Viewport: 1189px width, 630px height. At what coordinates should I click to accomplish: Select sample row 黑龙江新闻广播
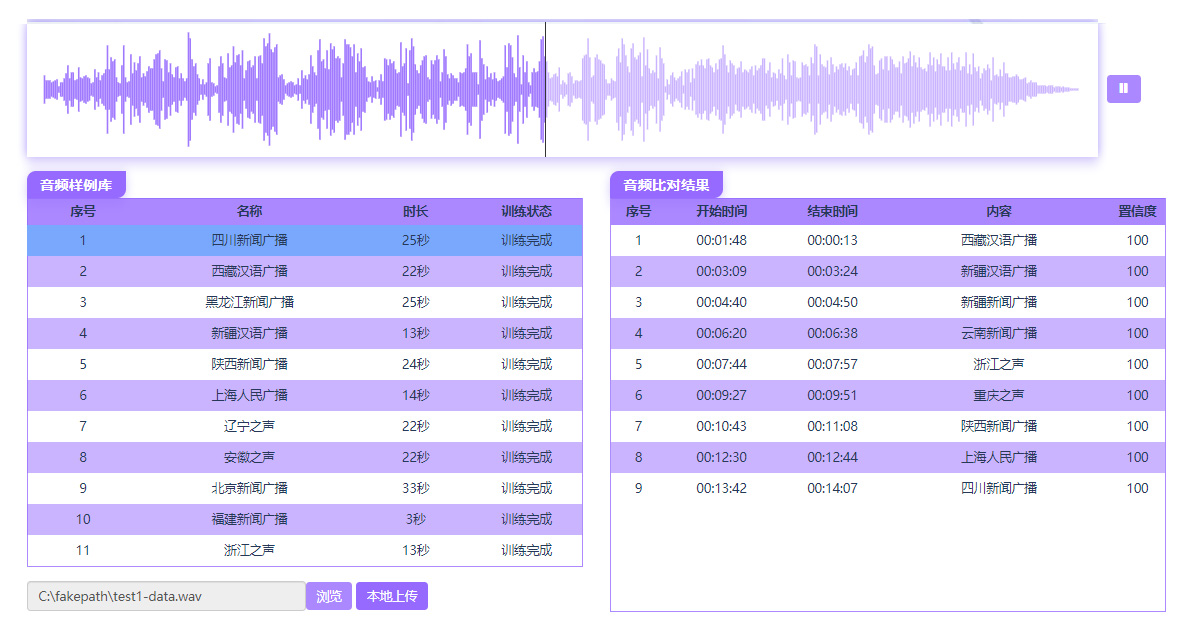(305, 302)
